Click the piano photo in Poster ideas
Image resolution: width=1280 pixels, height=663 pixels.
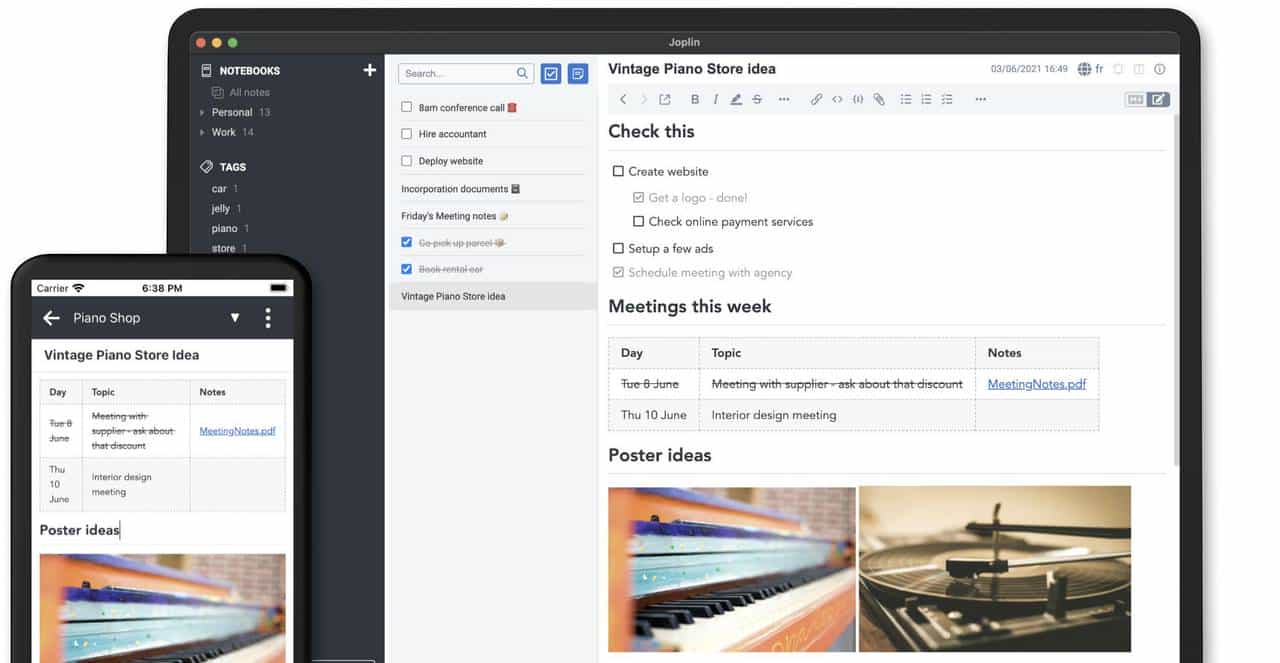point(732,570)
